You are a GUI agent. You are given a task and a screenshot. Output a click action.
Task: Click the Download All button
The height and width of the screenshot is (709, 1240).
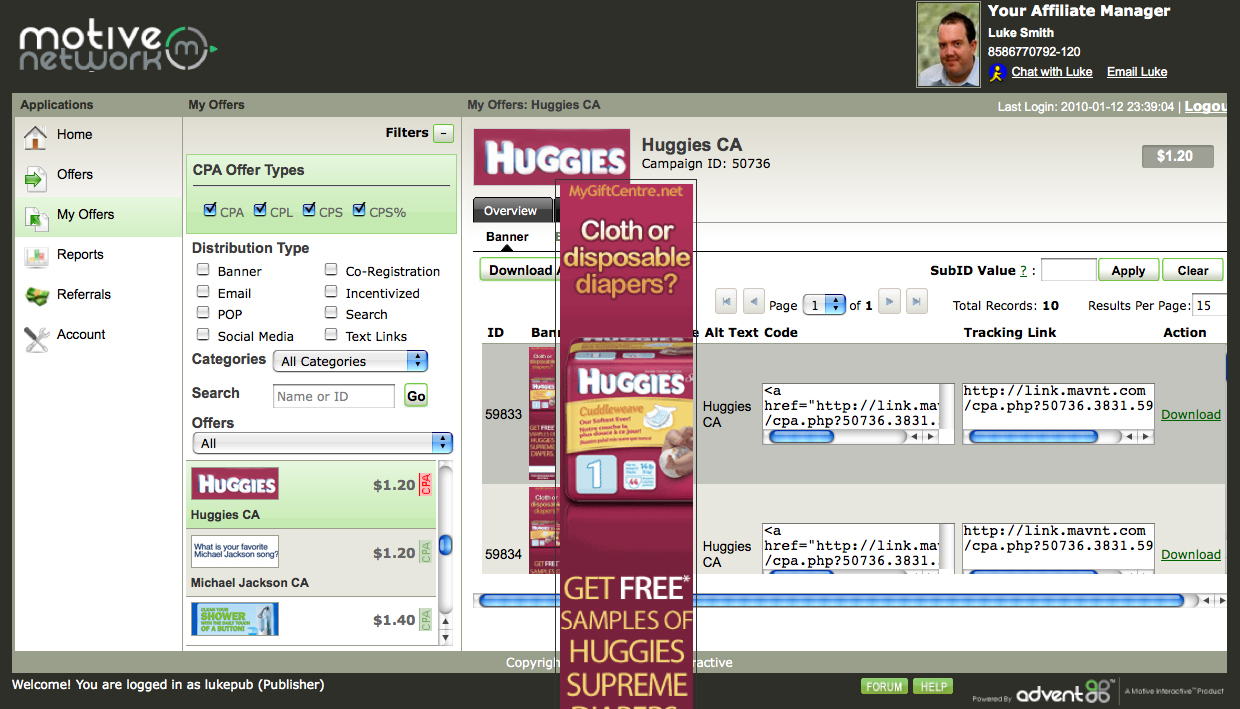click(x=520, y=270)
